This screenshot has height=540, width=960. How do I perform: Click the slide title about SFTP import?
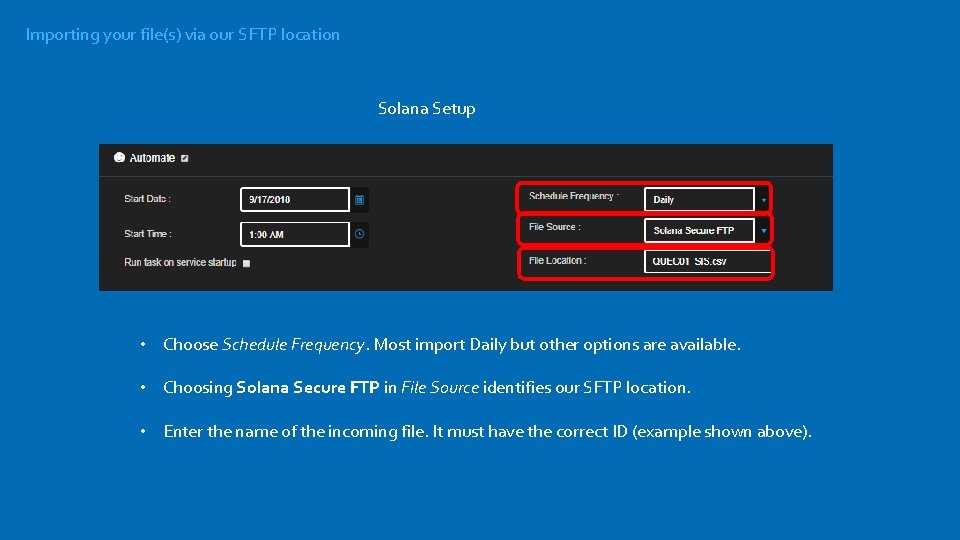tap(183, 35)
